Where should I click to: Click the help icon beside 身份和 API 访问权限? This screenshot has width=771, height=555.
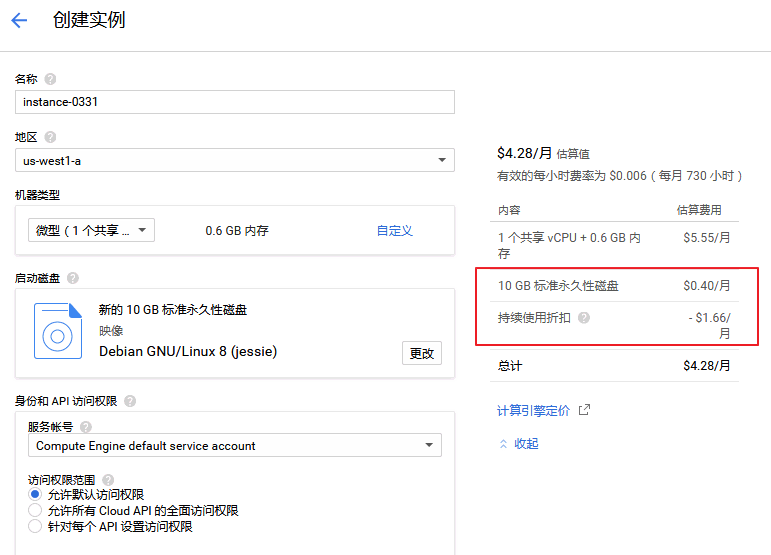[130, 401]
